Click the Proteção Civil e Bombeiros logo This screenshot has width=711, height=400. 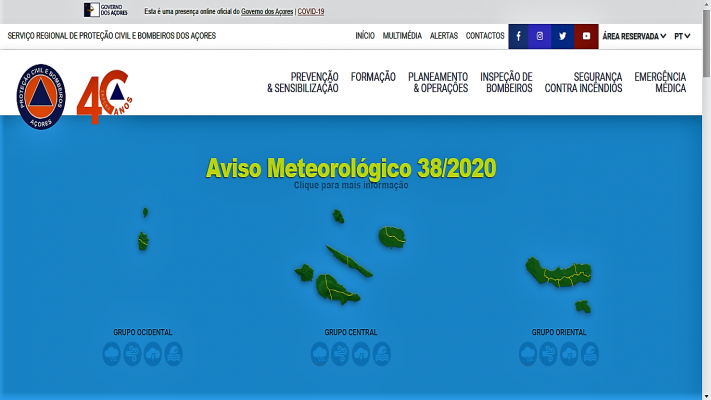coord(41,97)
